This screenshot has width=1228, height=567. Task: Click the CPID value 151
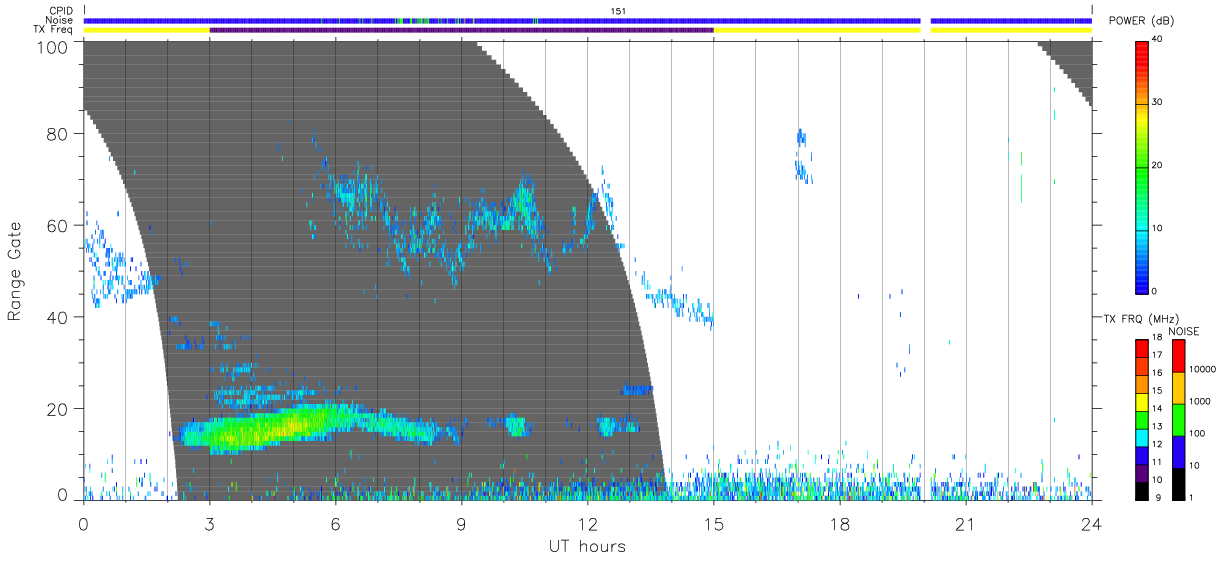point(620,11)
